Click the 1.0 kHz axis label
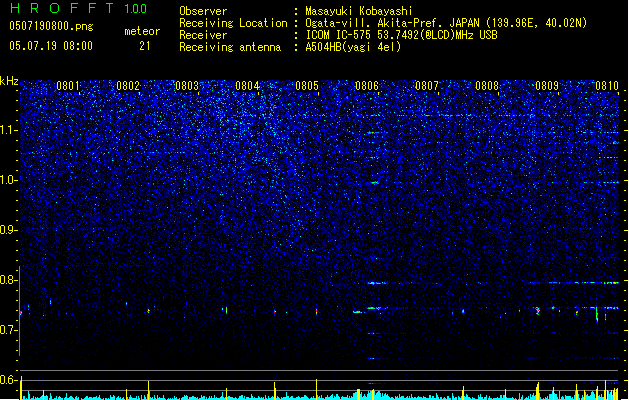This screenshot has height=400, width=629. 9,180
